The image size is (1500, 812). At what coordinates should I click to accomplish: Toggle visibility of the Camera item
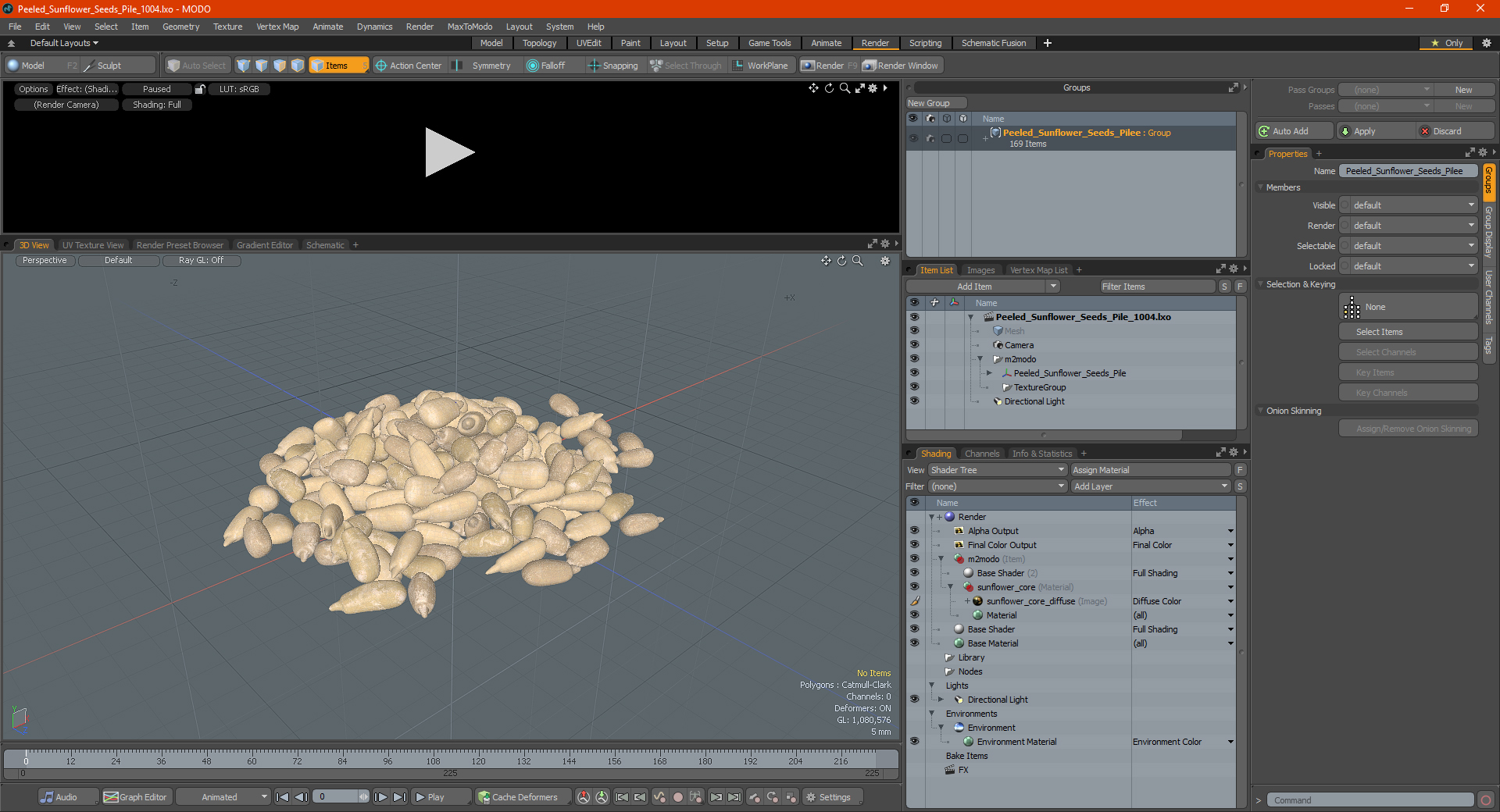tap(914, 345)
